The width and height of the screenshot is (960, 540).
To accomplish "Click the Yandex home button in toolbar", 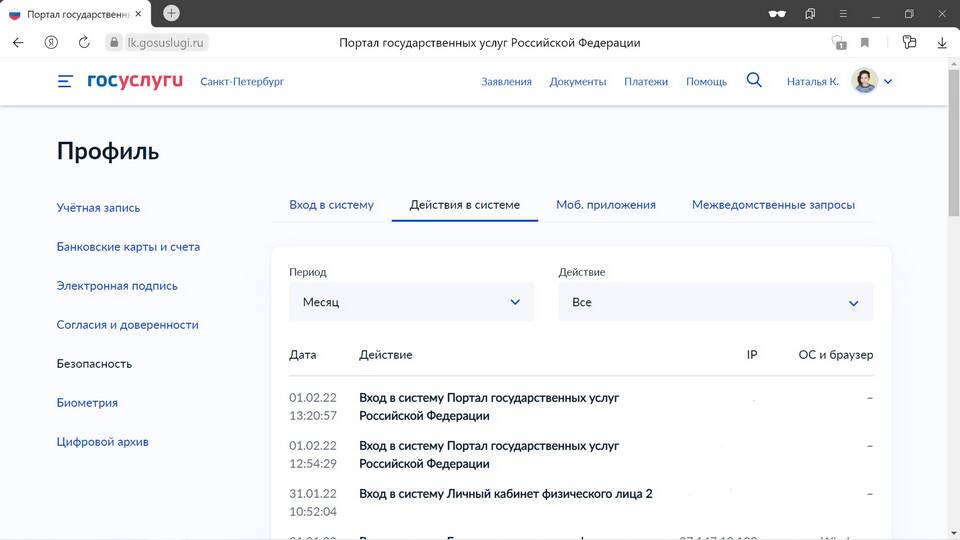I will pos(51,42).
